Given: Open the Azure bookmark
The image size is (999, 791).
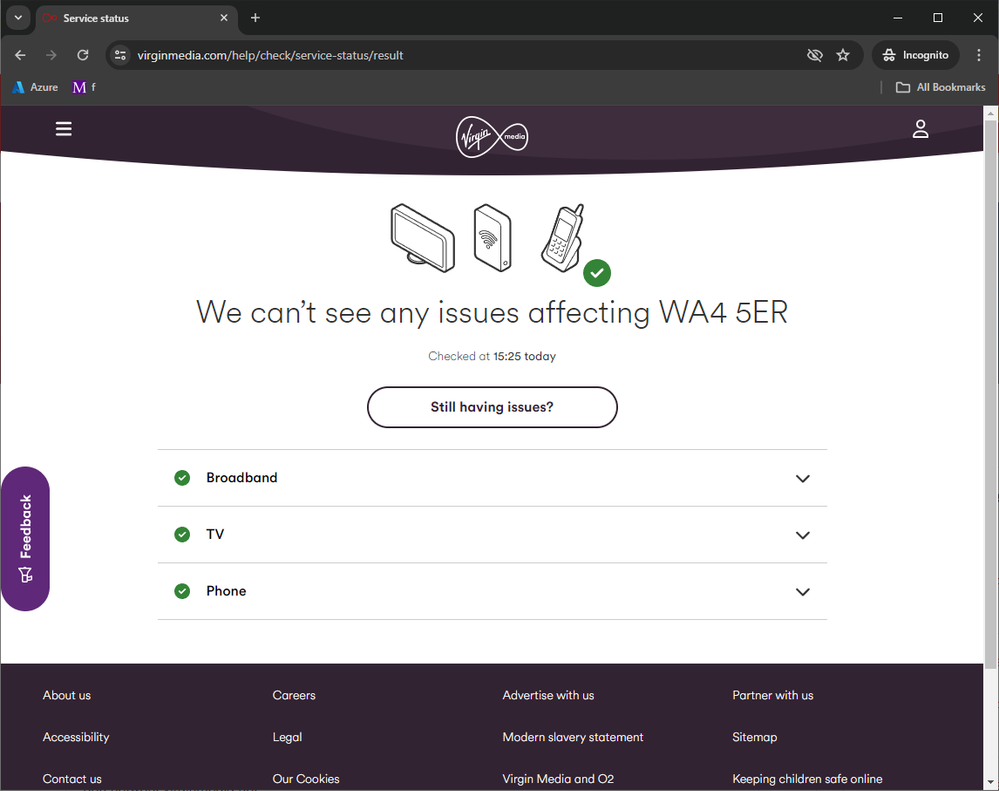Looking at the screenshot, I should click(x=35, y=87).
